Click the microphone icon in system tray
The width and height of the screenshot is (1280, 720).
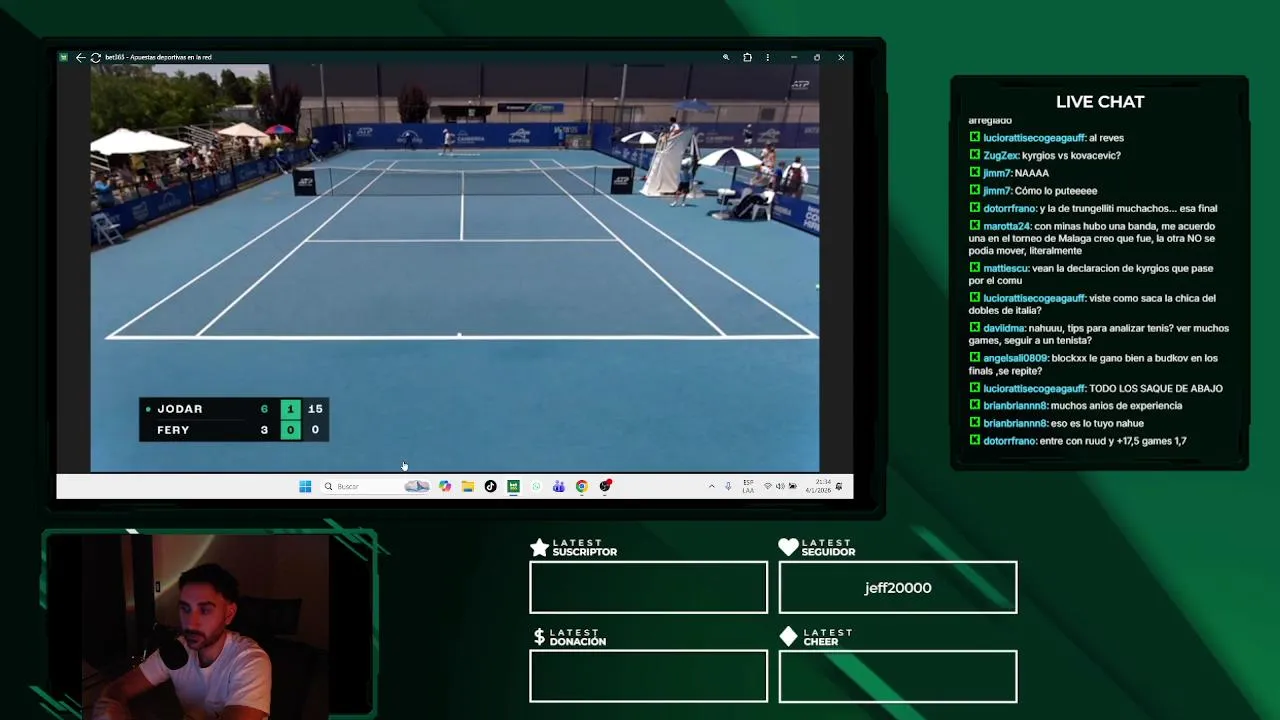728,486
